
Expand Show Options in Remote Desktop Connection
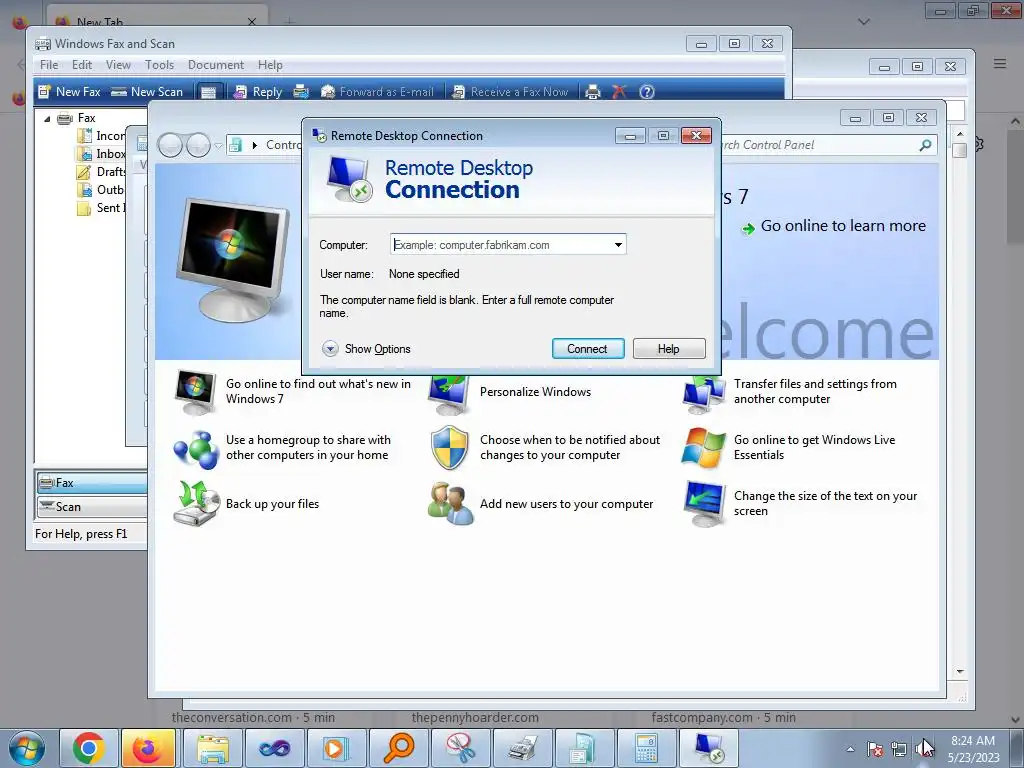point(366,349)
